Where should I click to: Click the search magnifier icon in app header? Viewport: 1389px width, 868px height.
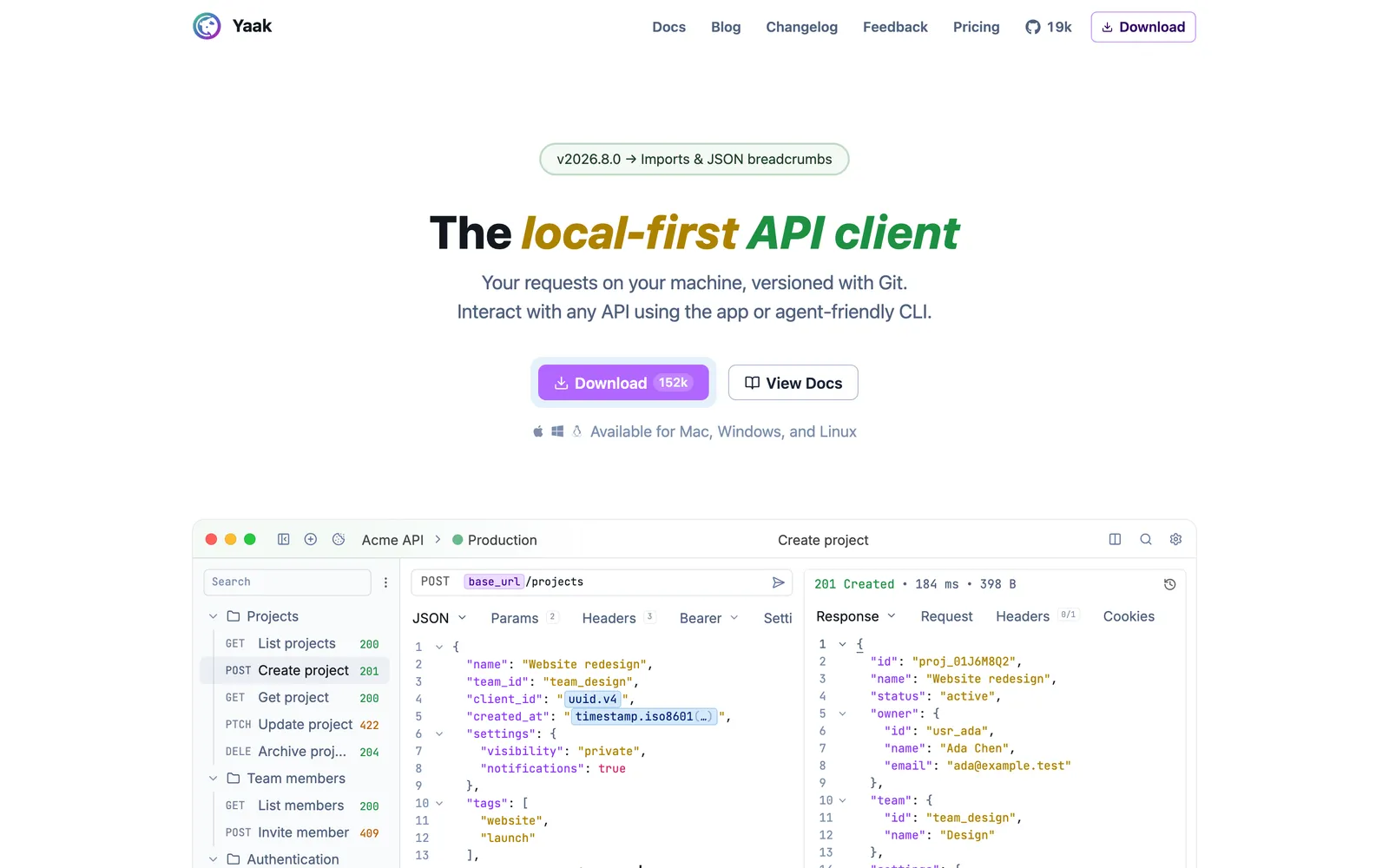click(x=1146, y=539)
